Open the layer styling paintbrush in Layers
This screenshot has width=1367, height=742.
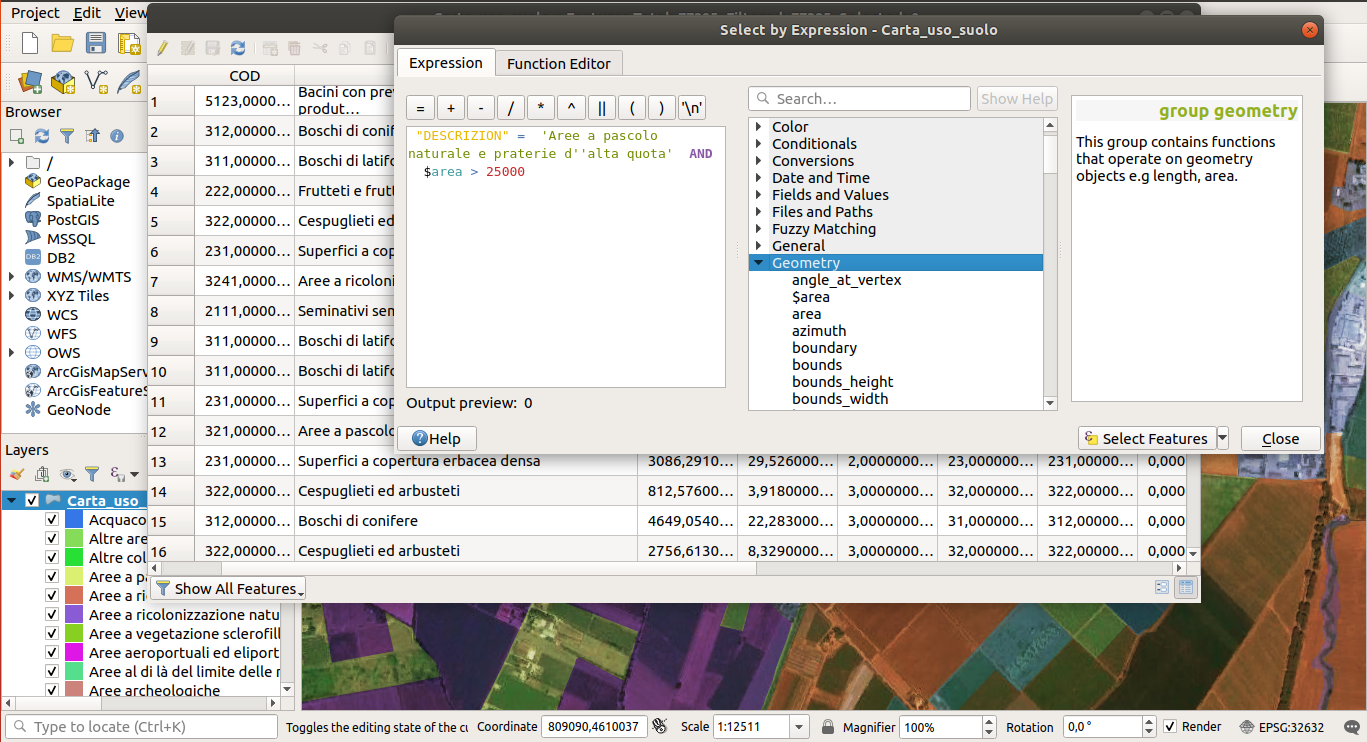16,474
